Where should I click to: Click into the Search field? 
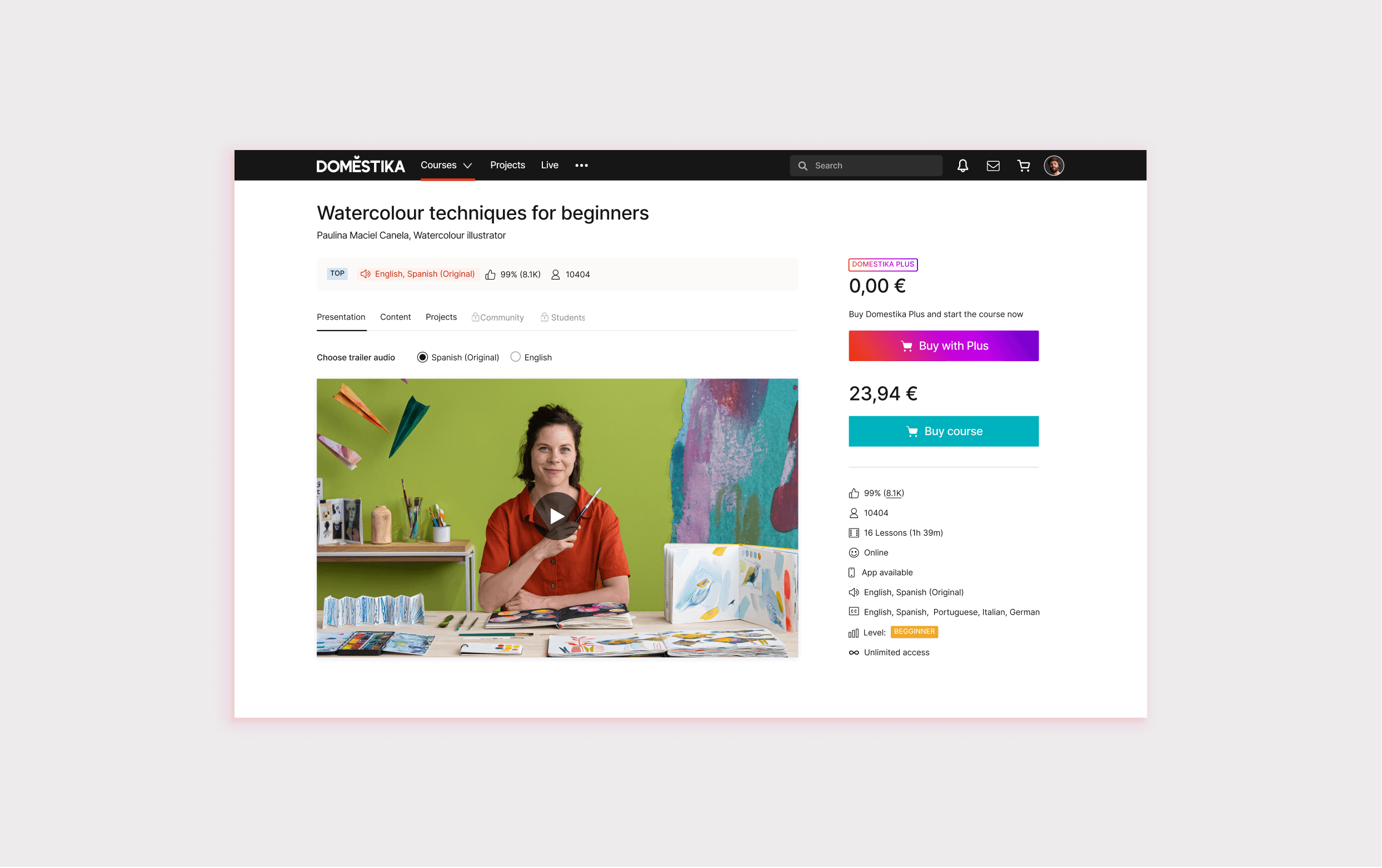[865, 166]
